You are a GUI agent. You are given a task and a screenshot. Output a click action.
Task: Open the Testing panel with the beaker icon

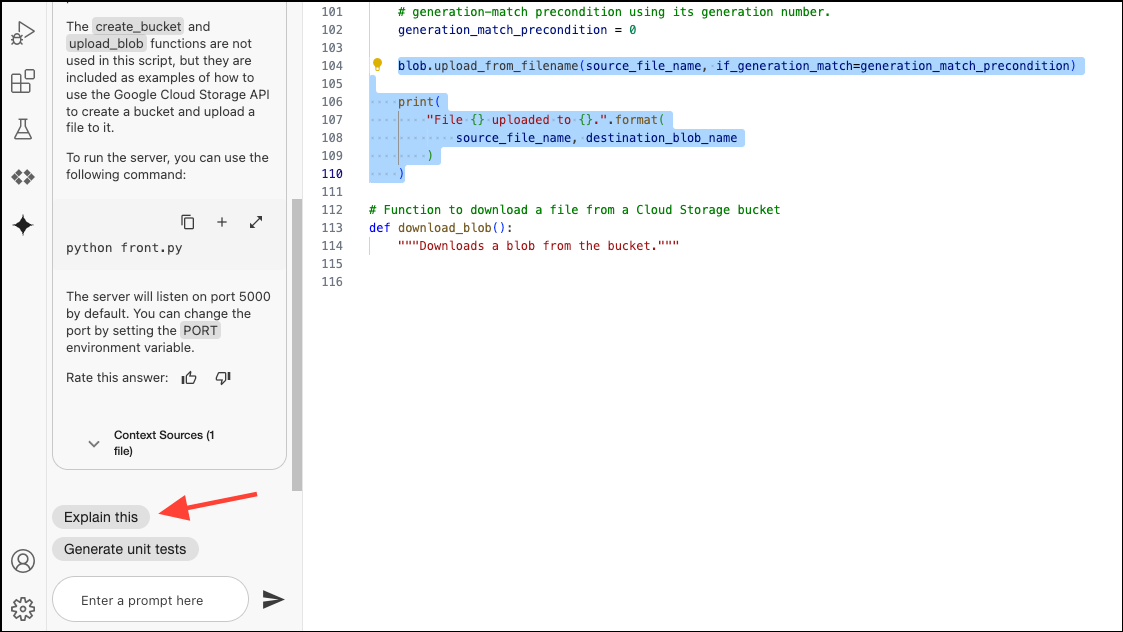click(22, 129)
